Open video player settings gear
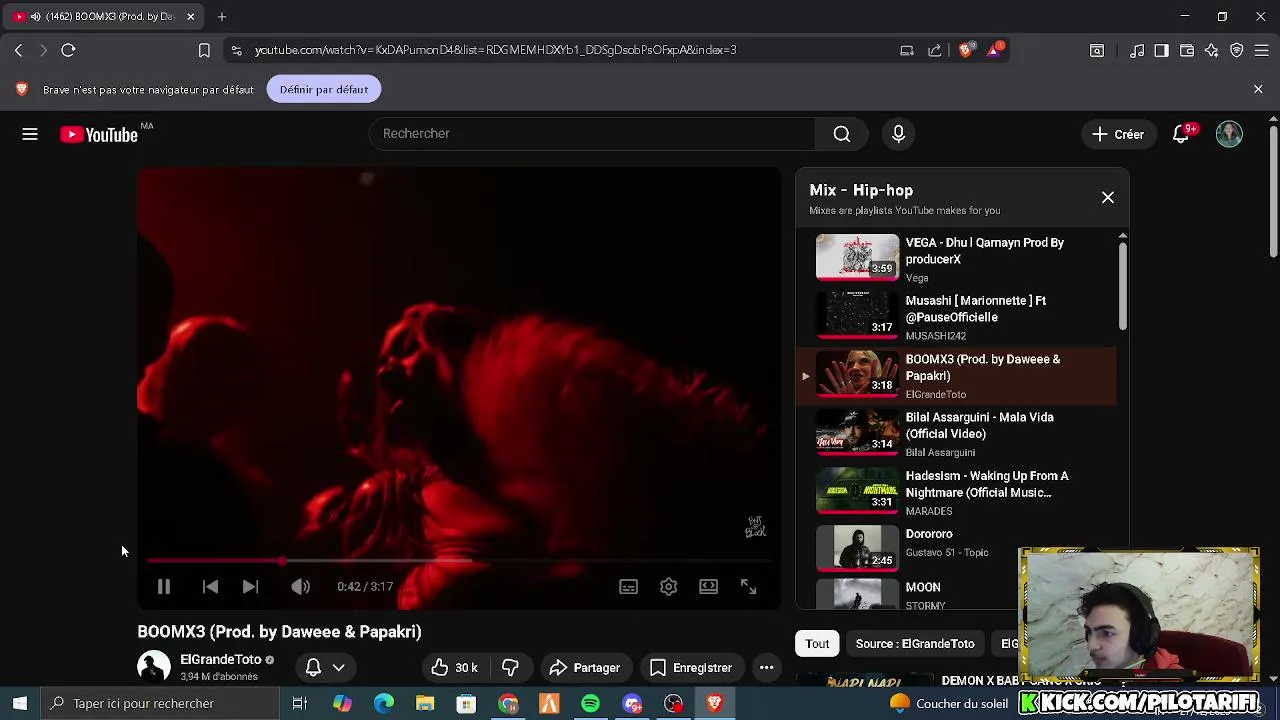Viewport: 1280px width, 720px height. tap(668, 587)
